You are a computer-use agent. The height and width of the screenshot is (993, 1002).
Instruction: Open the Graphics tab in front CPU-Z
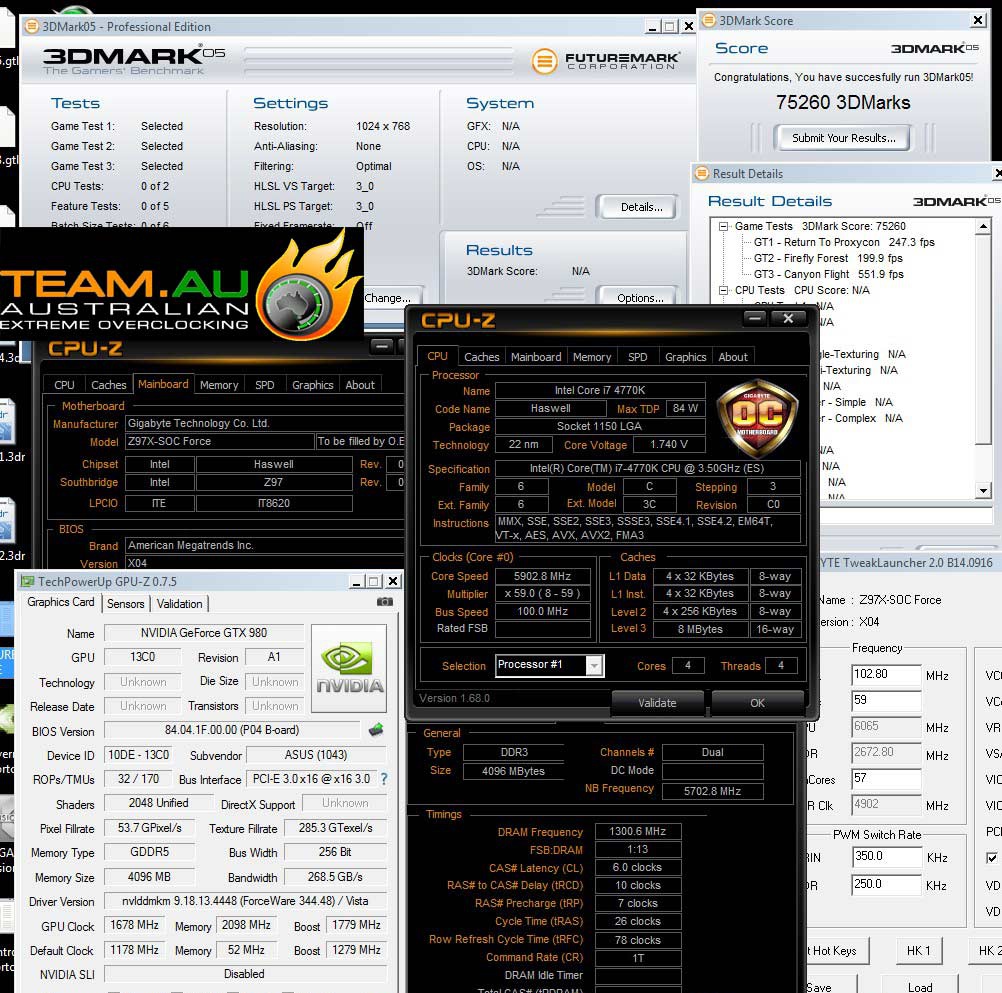point(685,357)
